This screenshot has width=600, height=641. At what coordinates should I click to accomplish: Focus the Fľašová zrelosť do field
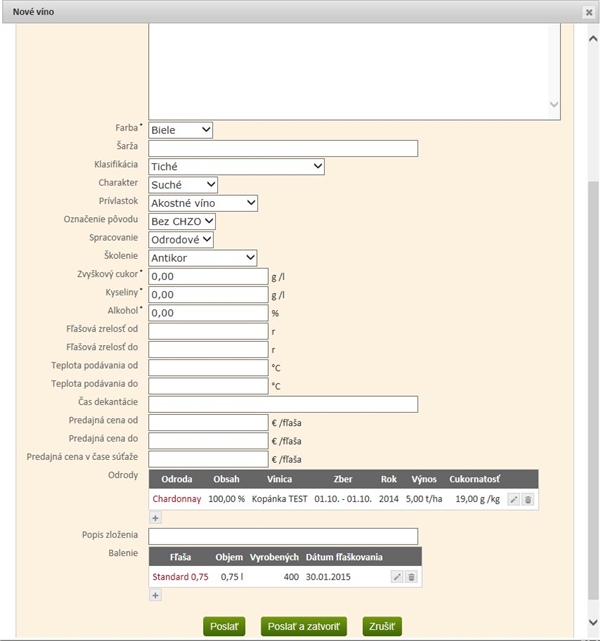click(208, 350)
